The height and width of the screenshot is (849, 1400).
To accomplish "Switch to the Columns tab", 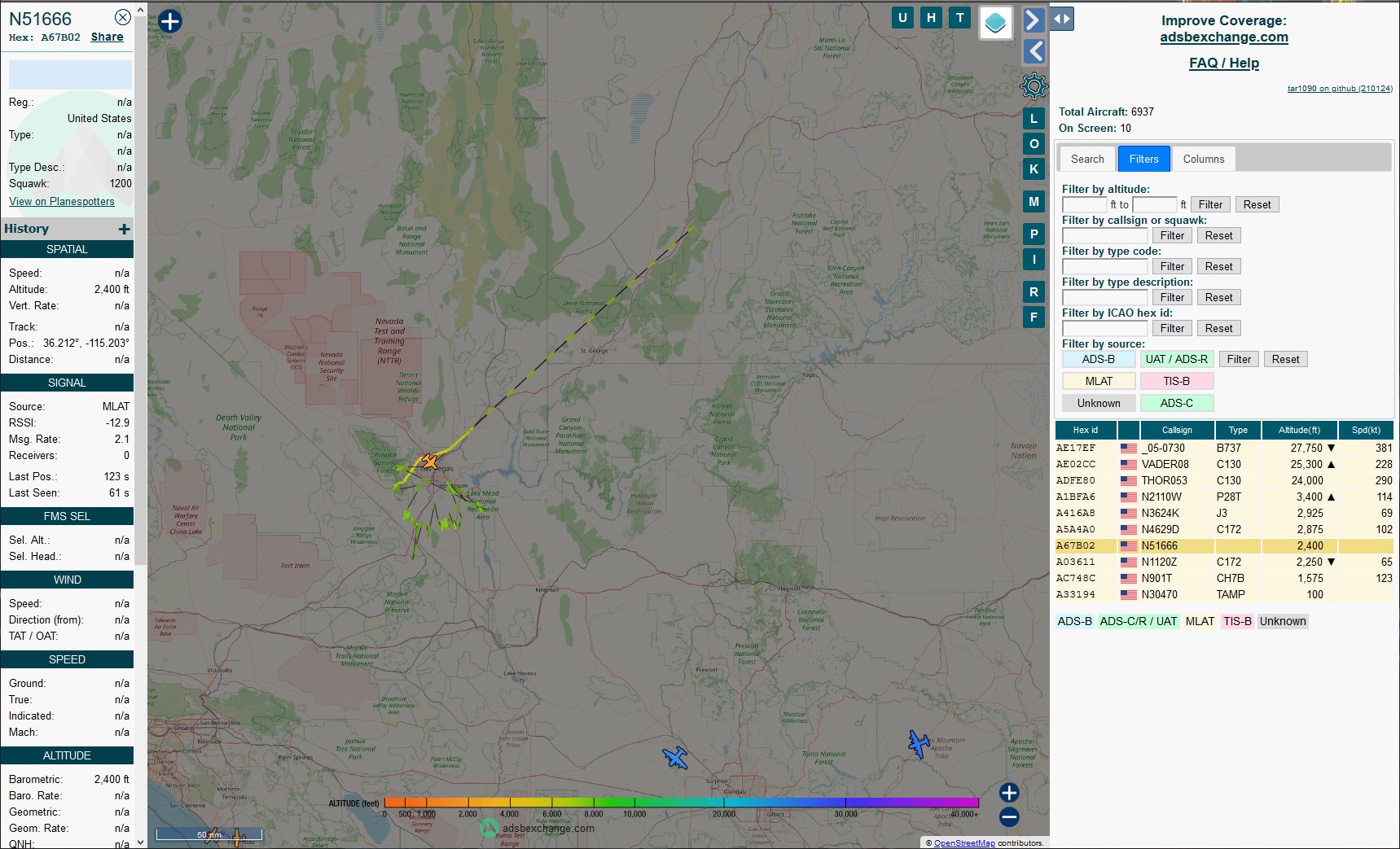I will [1204, 159].
